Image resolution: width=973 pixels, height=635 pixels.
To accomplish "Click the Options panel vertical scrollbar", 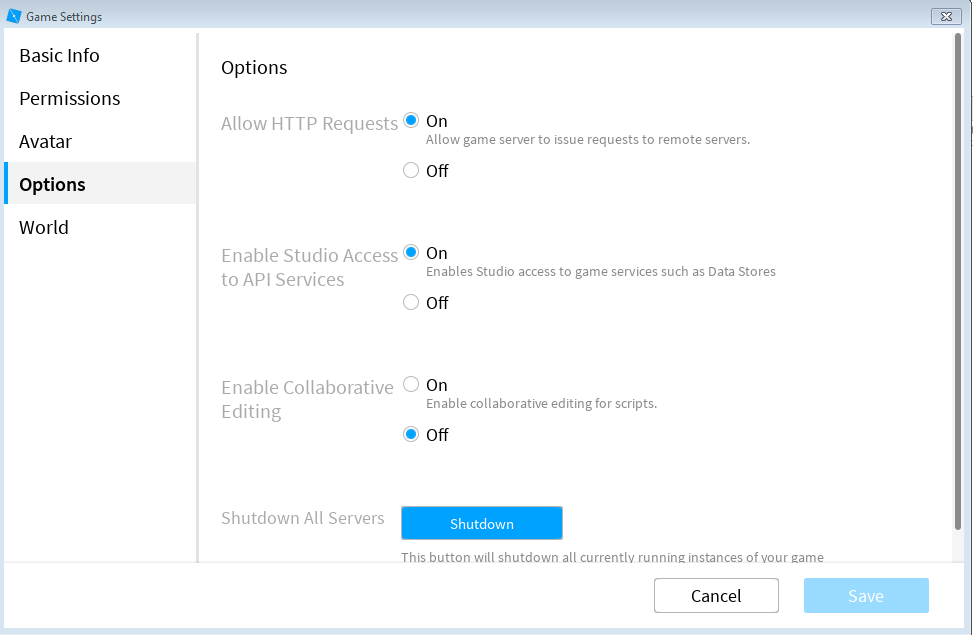I will (x=958, y=280).
